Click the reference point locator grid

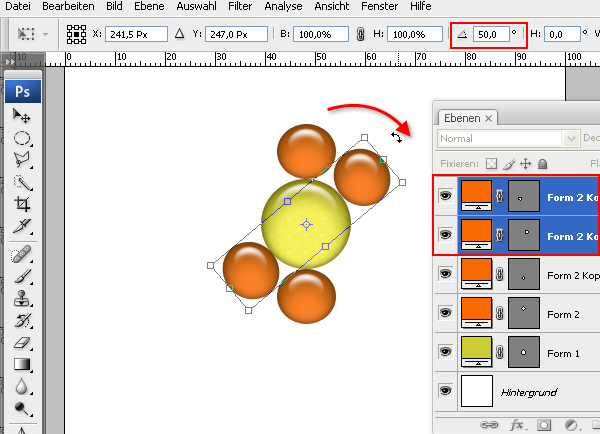pyautogui.click(x=74, y=34)
